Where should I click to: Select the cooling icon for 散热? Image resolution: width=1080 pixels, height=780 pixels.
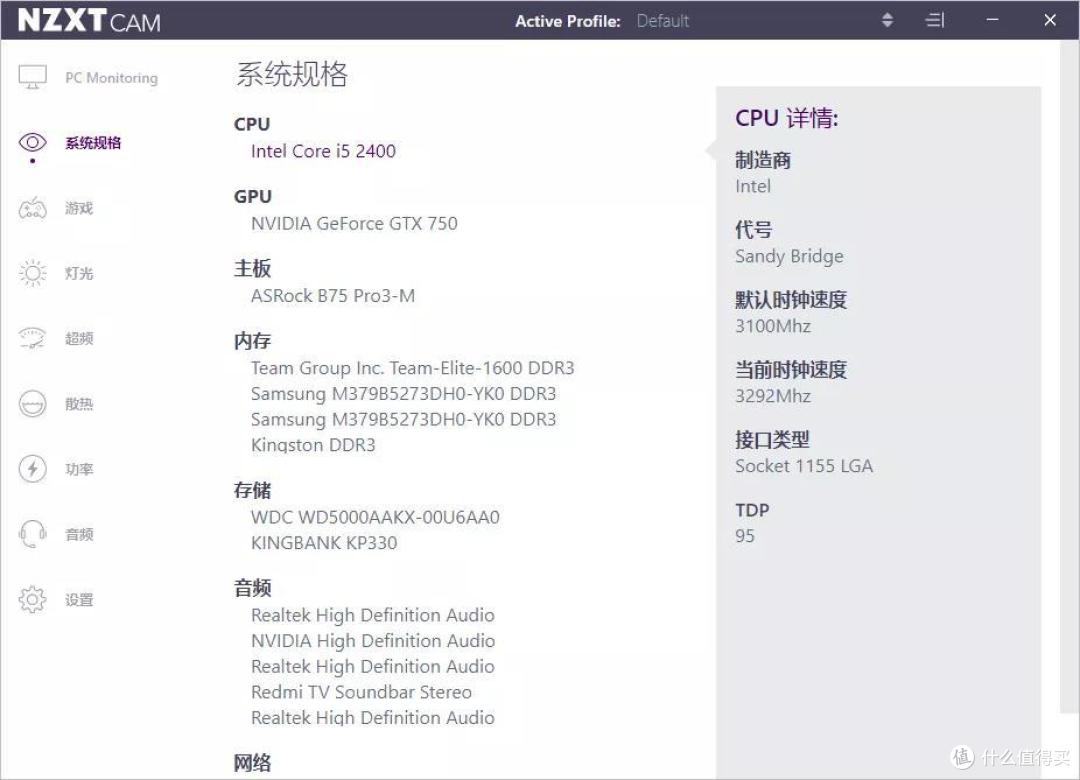coord(32,404)
